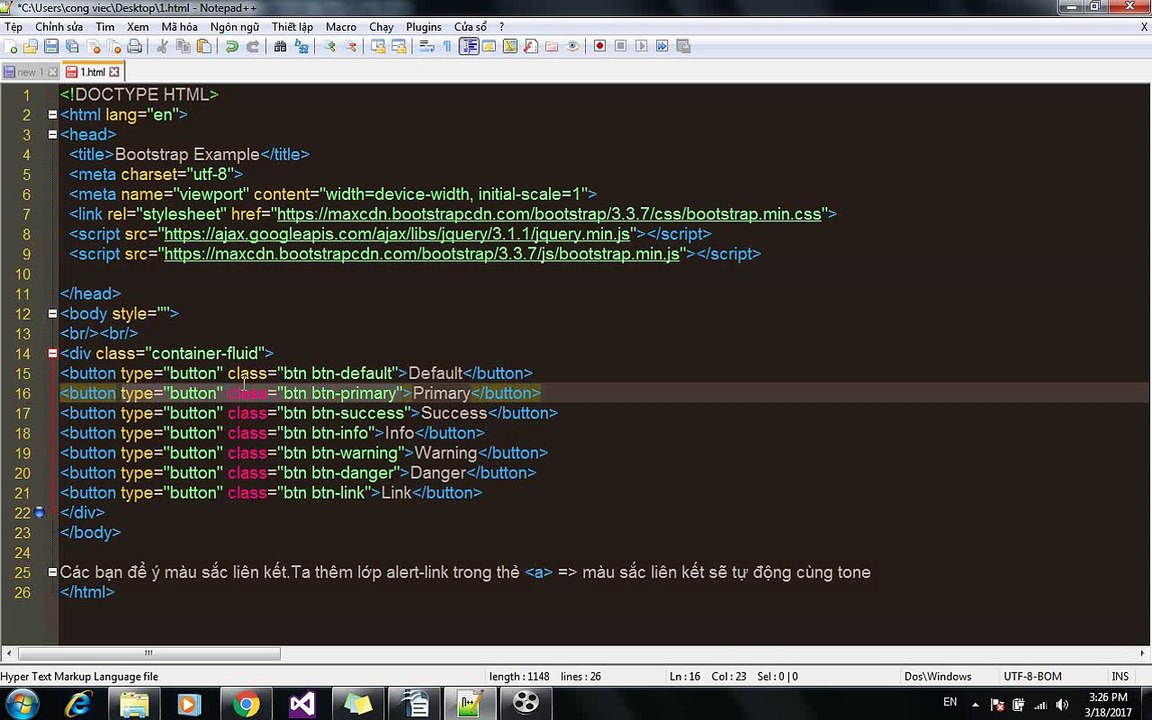Click the volume speaker tray icon
The image size is (1152, 720).
click(x=1061, y=705)
